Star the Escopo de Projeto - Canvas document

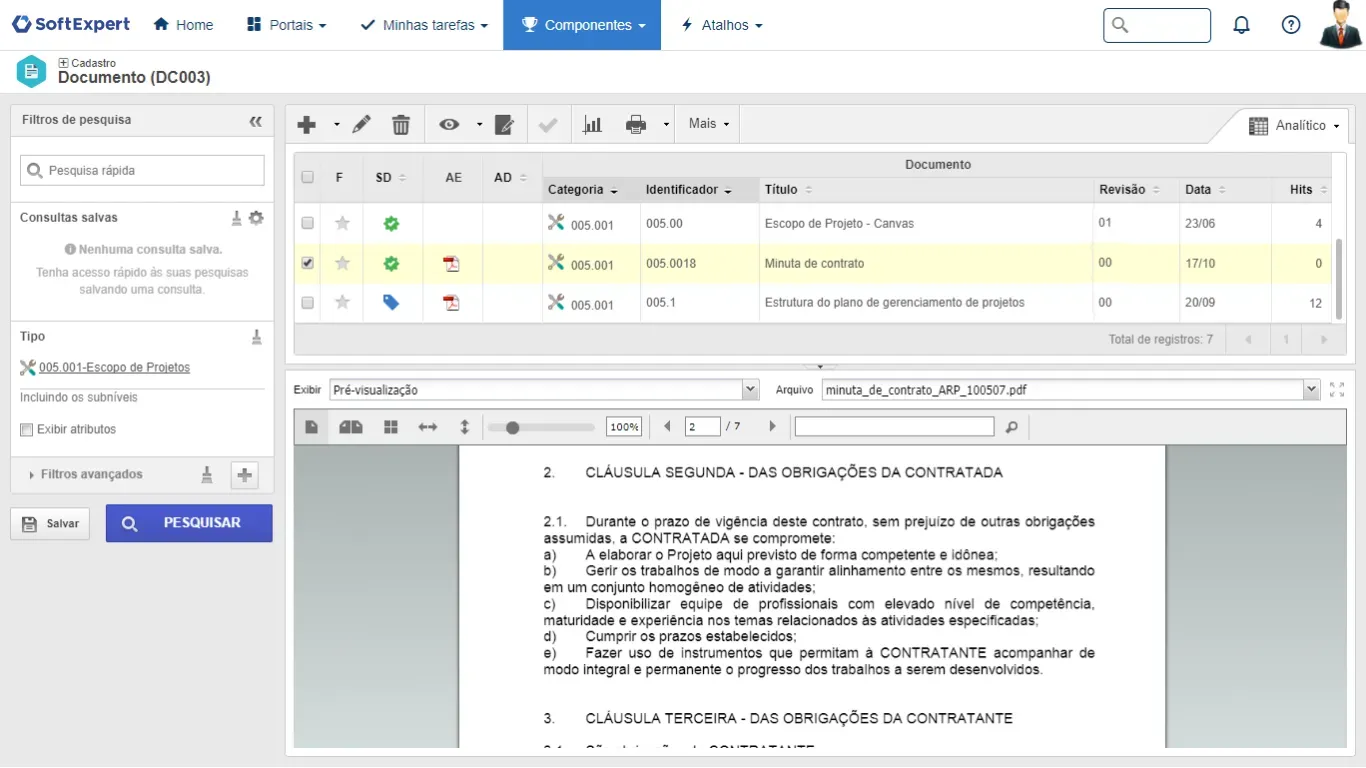pyautogui.click(x=342, y=224)
